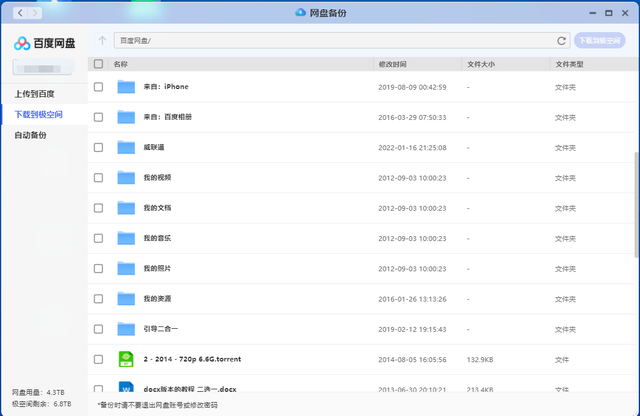This screenshot has width=640, height=416.
Task: Click the refresh icon in path bar
Action: click(x=562, y=41)
